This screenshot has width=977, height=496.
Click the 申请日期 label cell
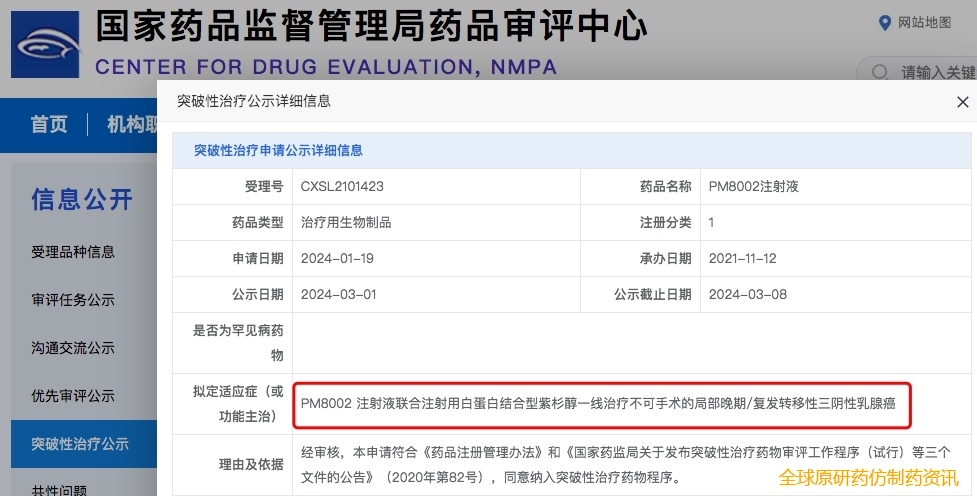(232, 259)
